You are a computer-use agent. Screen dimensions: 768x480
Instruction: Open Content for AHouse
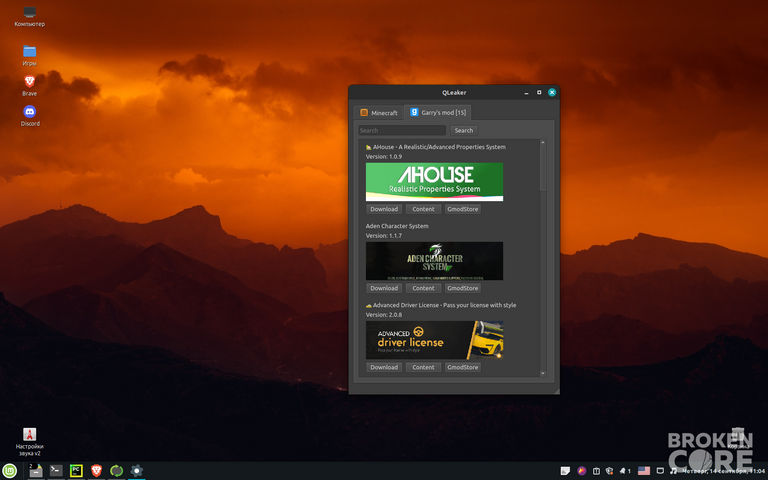coord(423,209)
